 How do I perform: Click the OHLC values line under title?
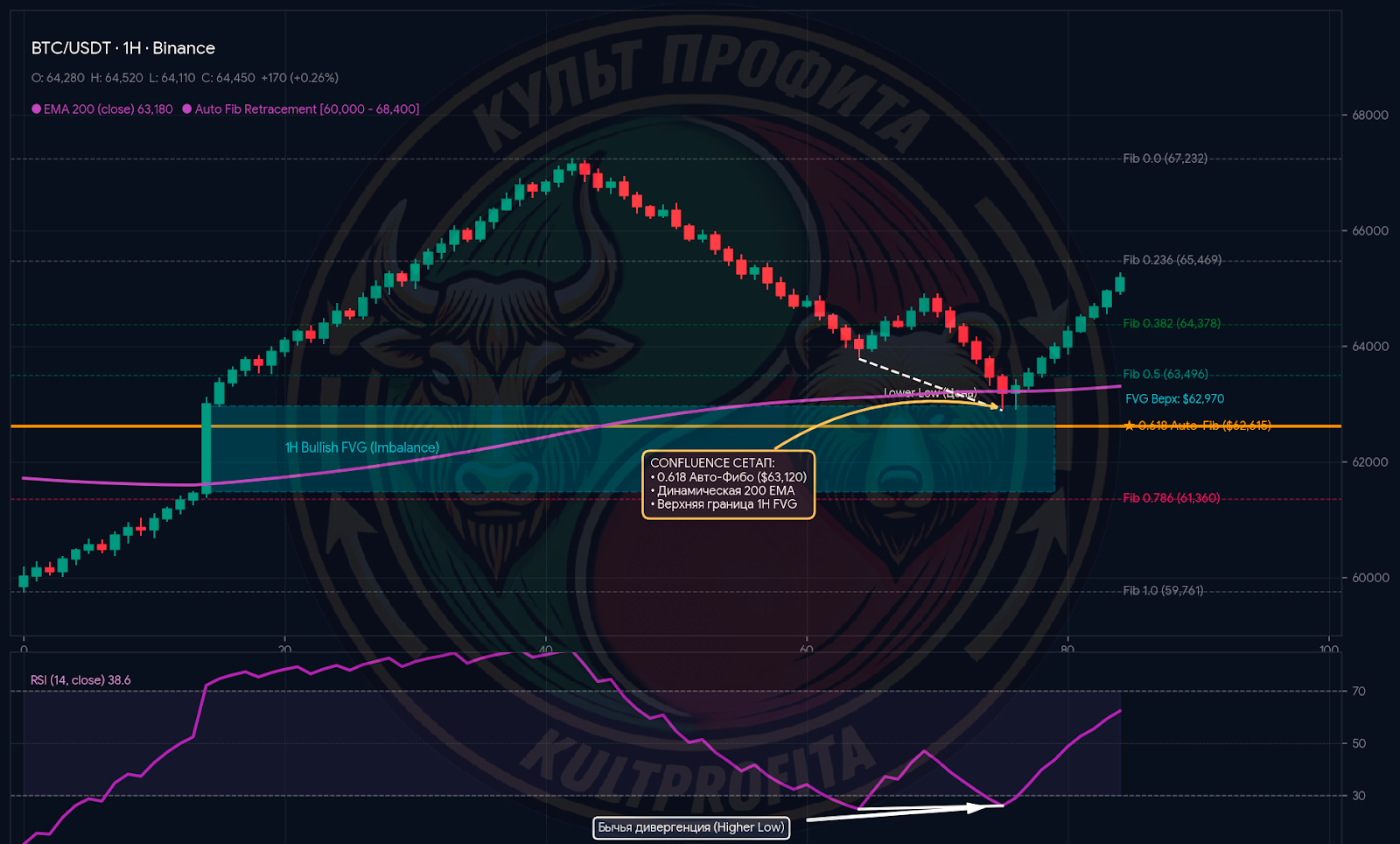point(185,78)
